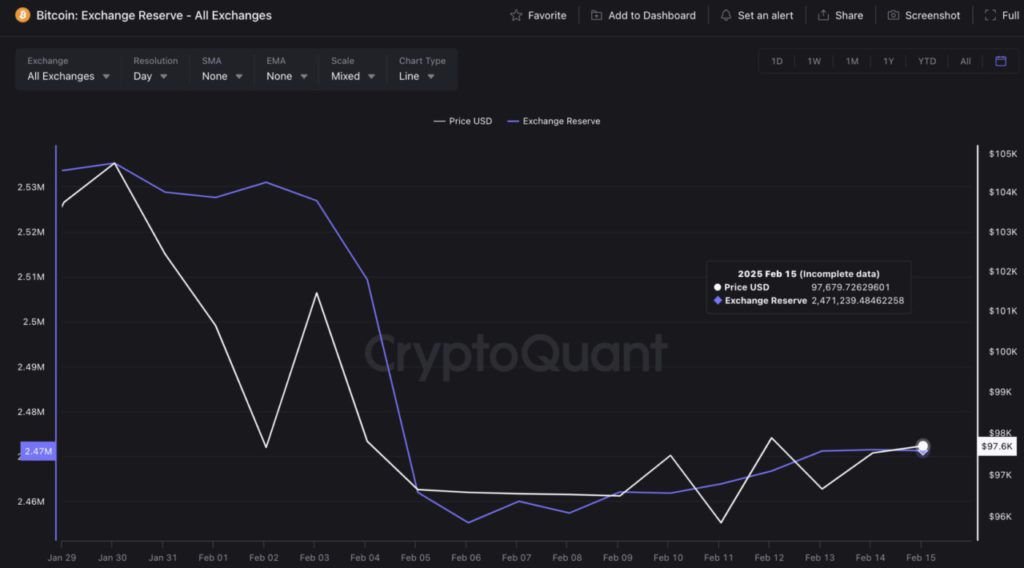This screenshot has height=568, width=1024.
Task: Click the Jan 29 date axis label
Action: tap(62, 558)
